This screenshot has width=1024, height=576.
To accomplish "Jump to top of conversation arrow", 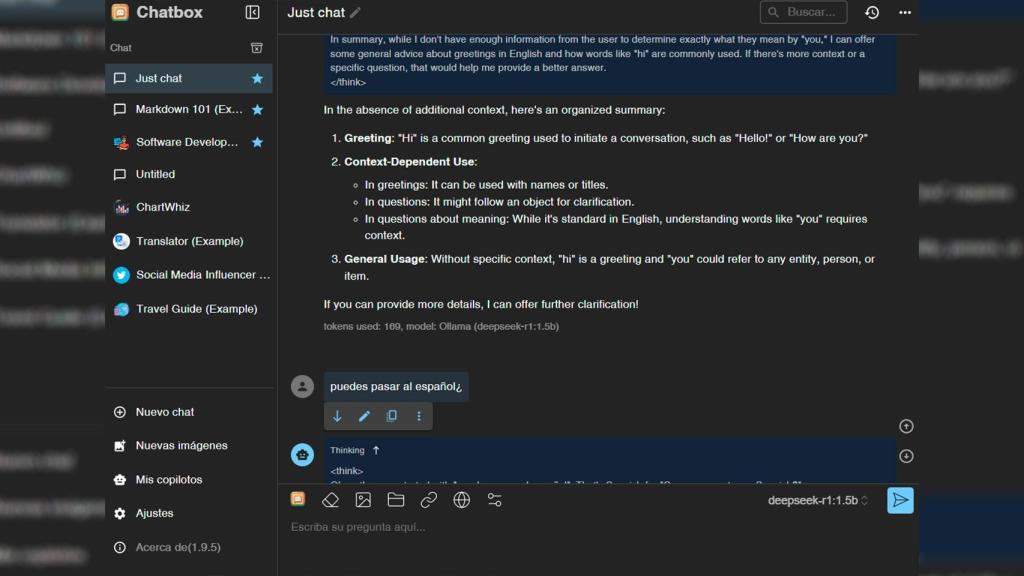I will tap(906, 426).
